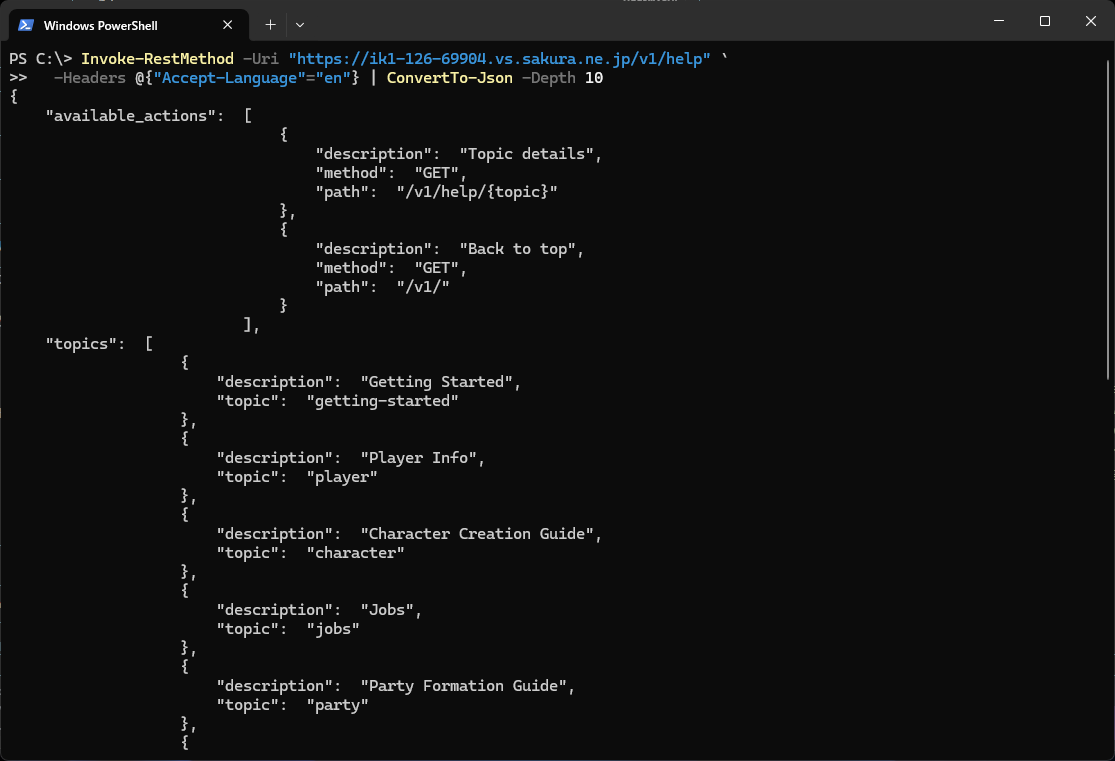Expand the new tab profile dropdown chevron
Viewport: 1115px width, 761px height.
click(x=300, y=24)
